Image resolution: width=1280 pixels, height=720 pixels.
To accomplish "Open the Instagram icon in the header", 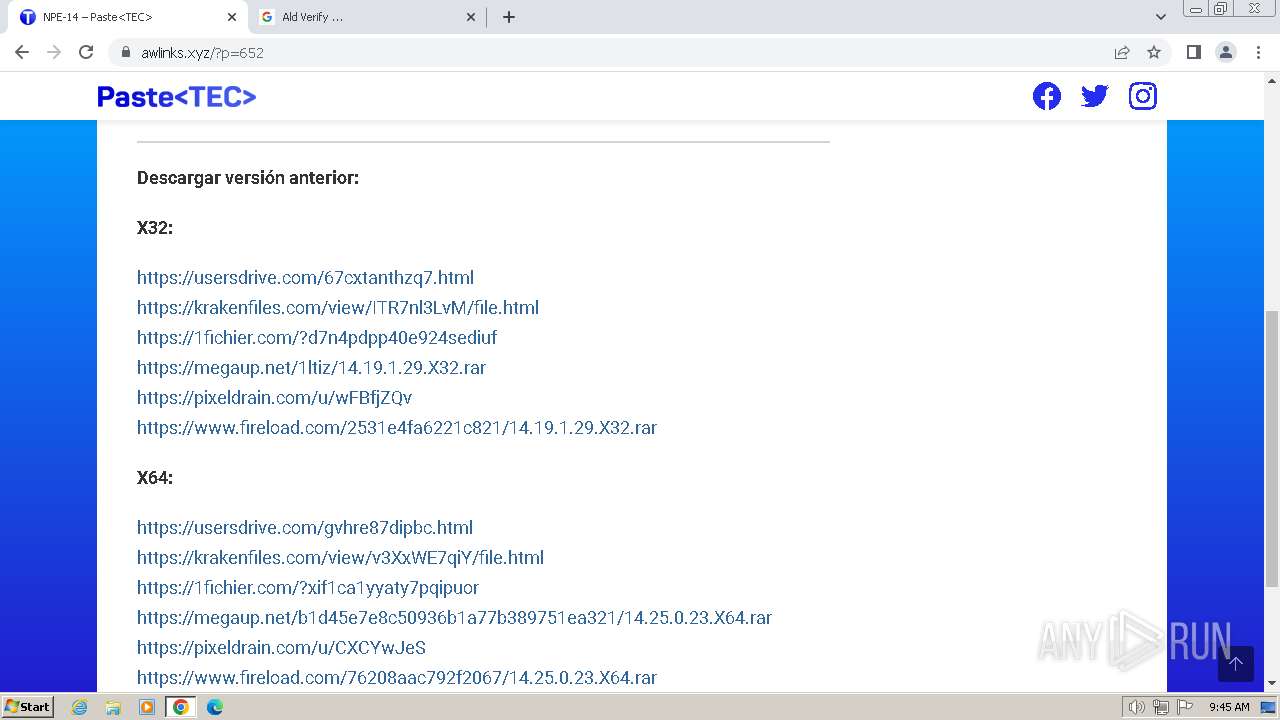I will coord(1143,96).
